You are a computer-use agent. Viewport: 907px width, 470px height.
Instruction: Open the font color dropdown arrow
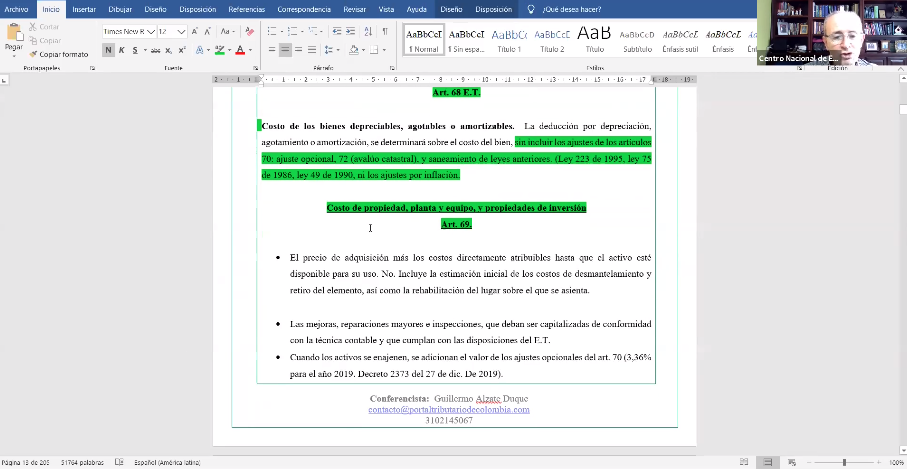(250, 50)
